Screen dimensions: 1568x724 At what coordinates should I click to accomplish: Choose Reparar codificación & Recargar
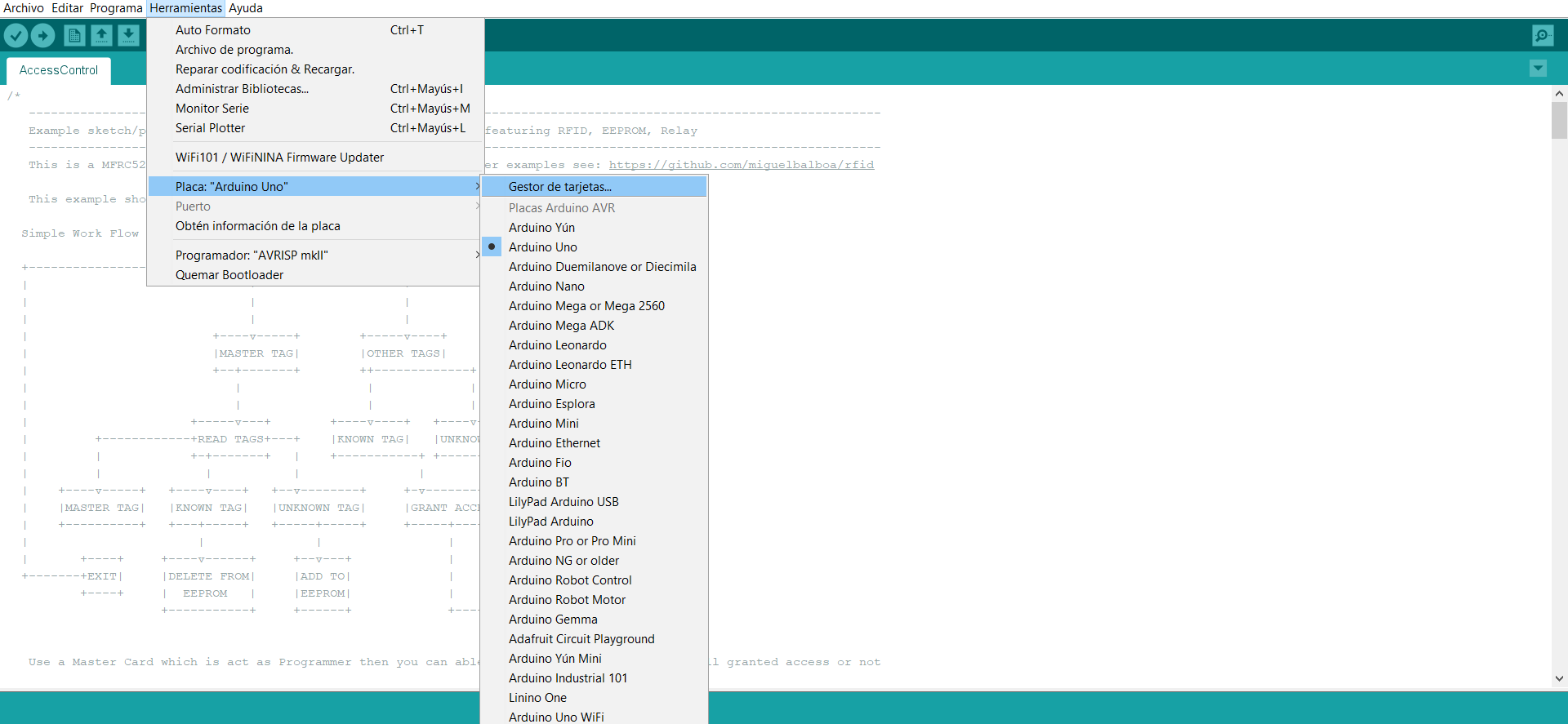click(315, 69)
